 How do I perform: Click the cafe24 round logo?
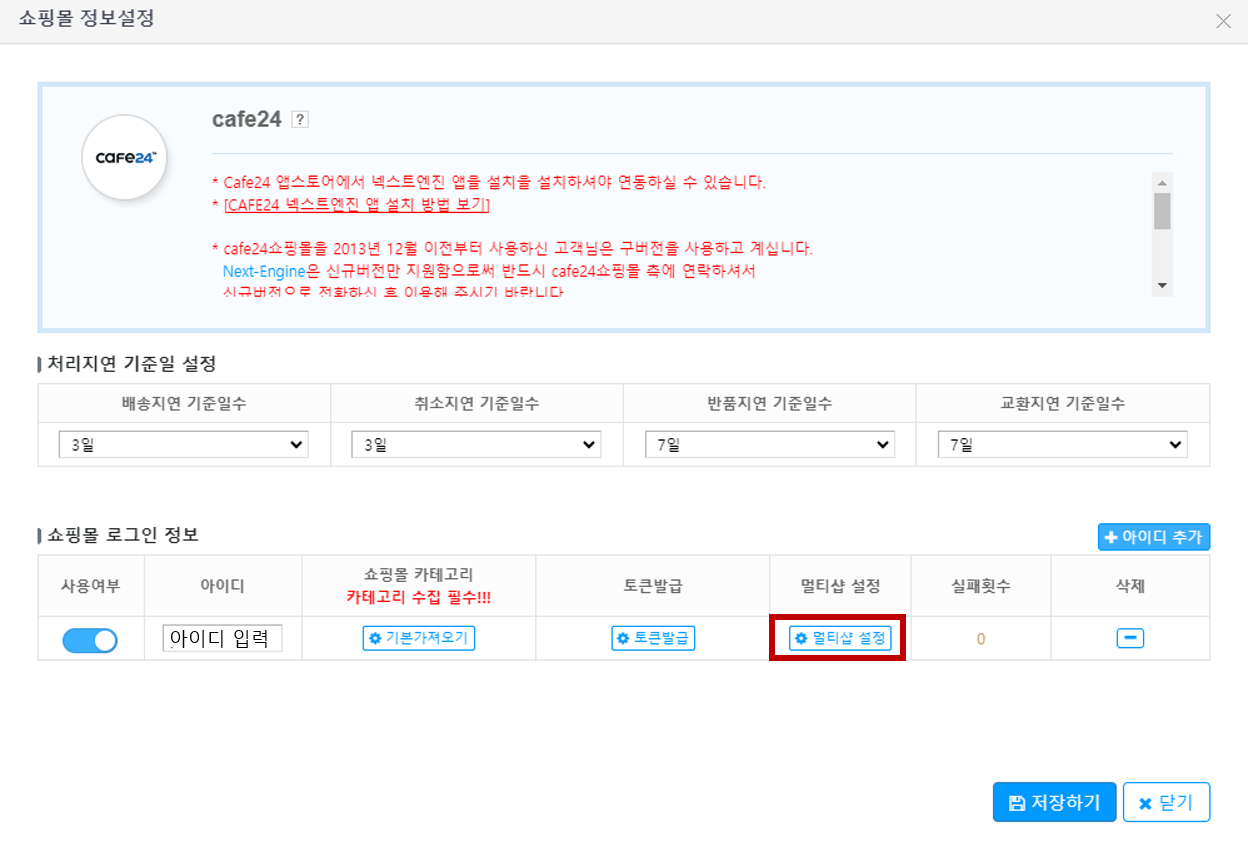124,158
